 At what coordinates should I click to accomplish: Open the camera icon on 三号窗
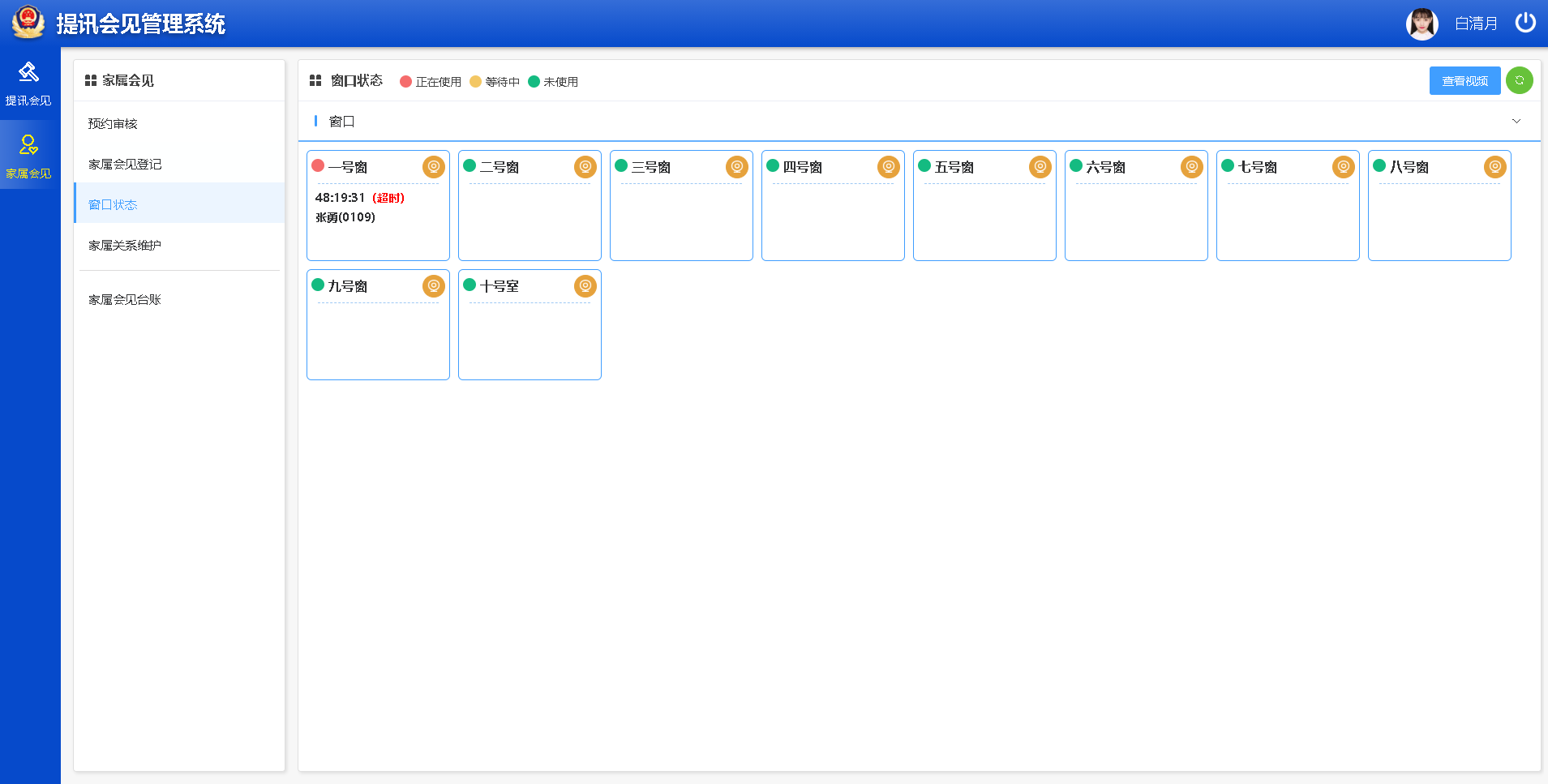click(x=737, y=167)
